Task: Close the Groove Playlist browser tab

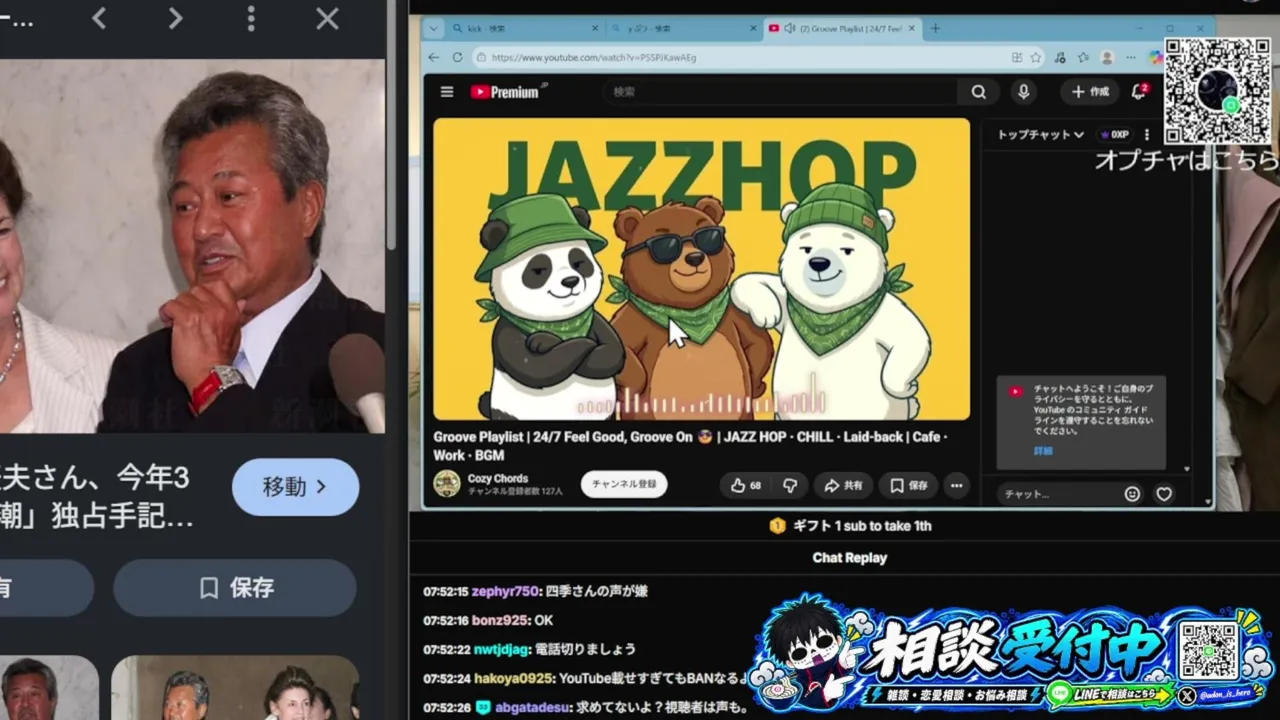Action: [913, 29]
